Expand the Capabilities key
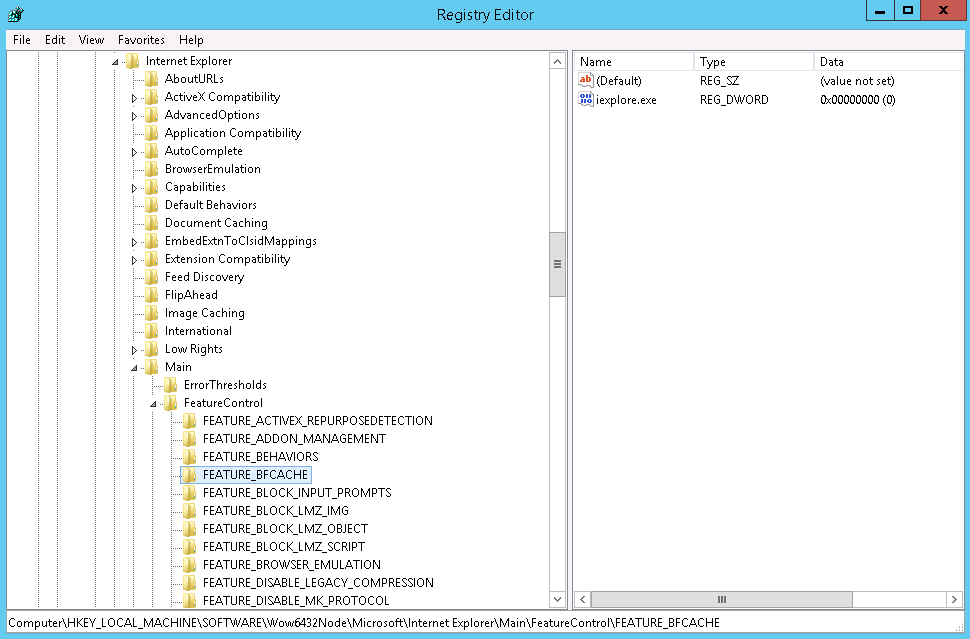970x639 pixels. (x=134, y=187)
